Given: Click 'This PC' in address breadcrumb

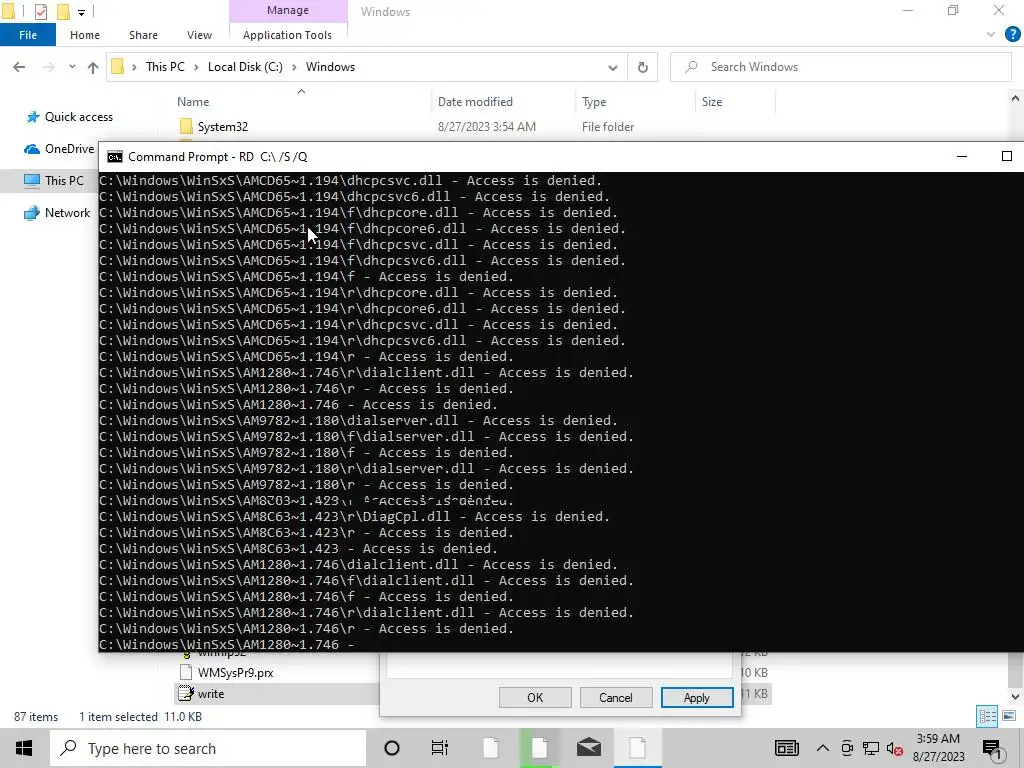Looking at the screenshot, I should tap(165, 67).
